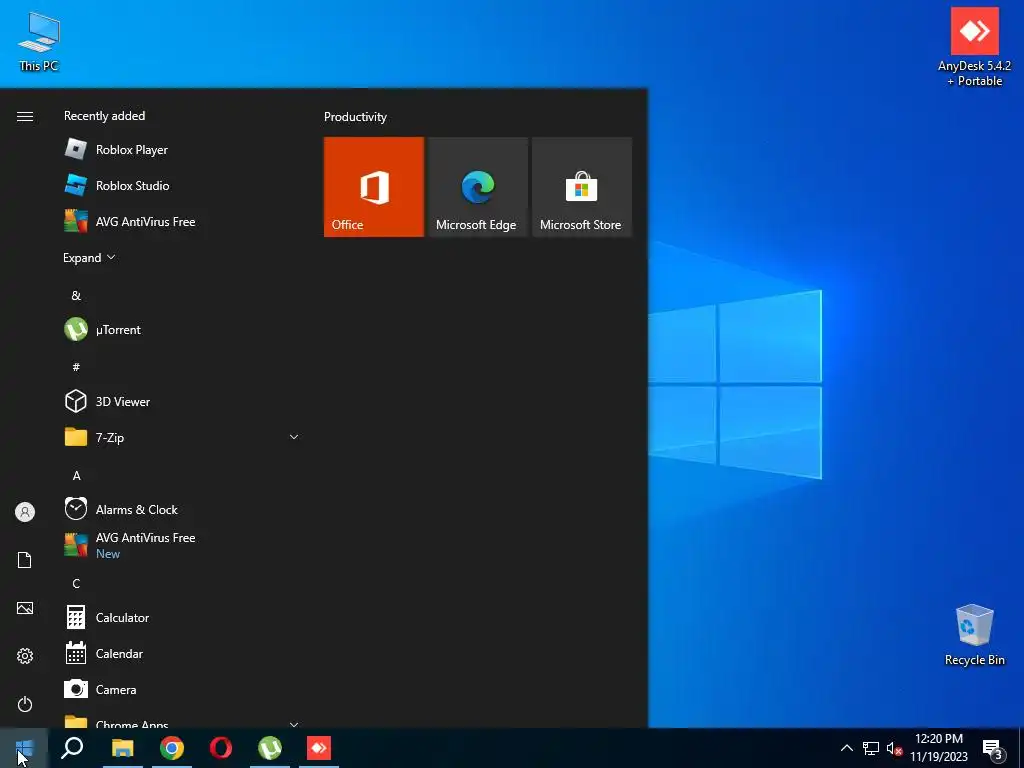Viewport: 1024px width, 768px height.
Task: Open Settings gear in Start sidebar
Action: point(25,656)
